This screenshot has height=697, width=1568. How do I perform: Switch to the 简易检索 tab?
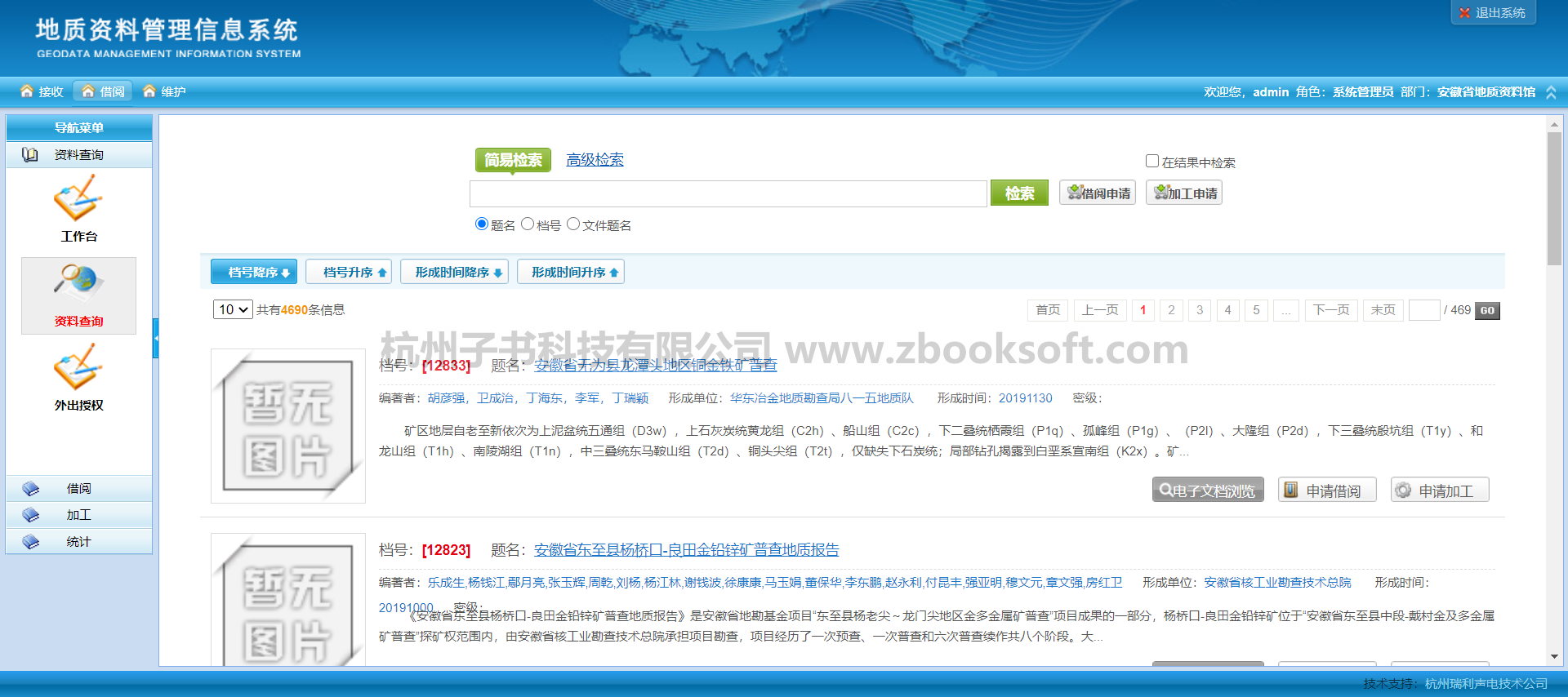click(513, 160)
